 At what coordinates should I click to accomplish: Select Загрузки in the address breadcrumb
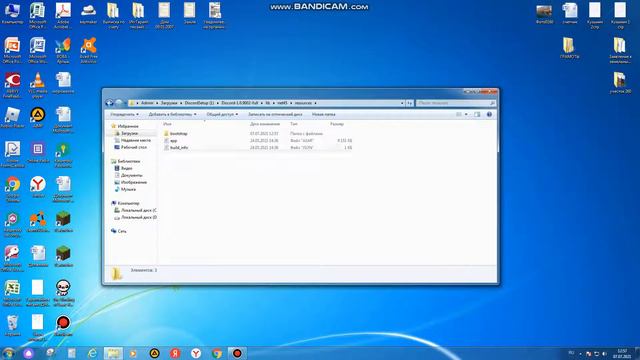click(169, 103)
